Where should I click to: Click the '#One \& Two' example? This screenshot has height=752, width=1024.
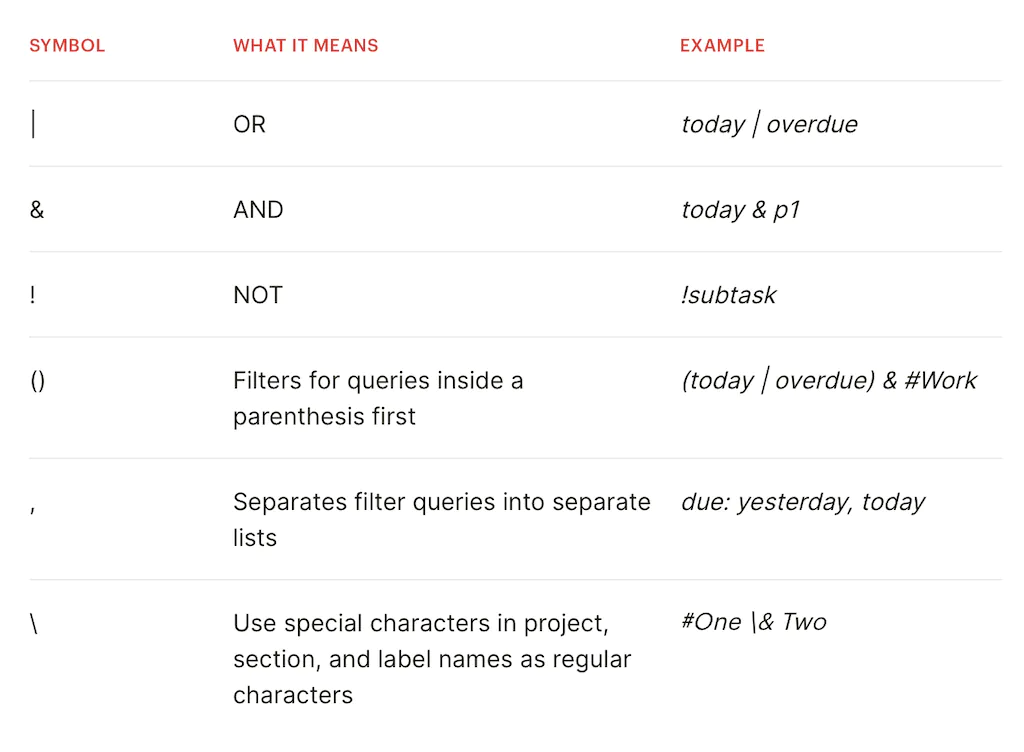pos(753,622)
